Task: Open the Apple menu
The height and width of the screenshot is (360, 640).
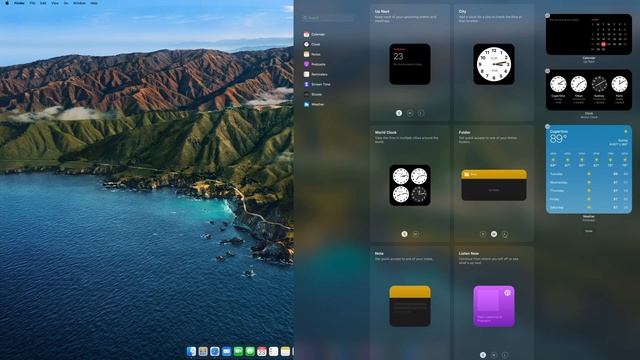Action: [7, 3]
